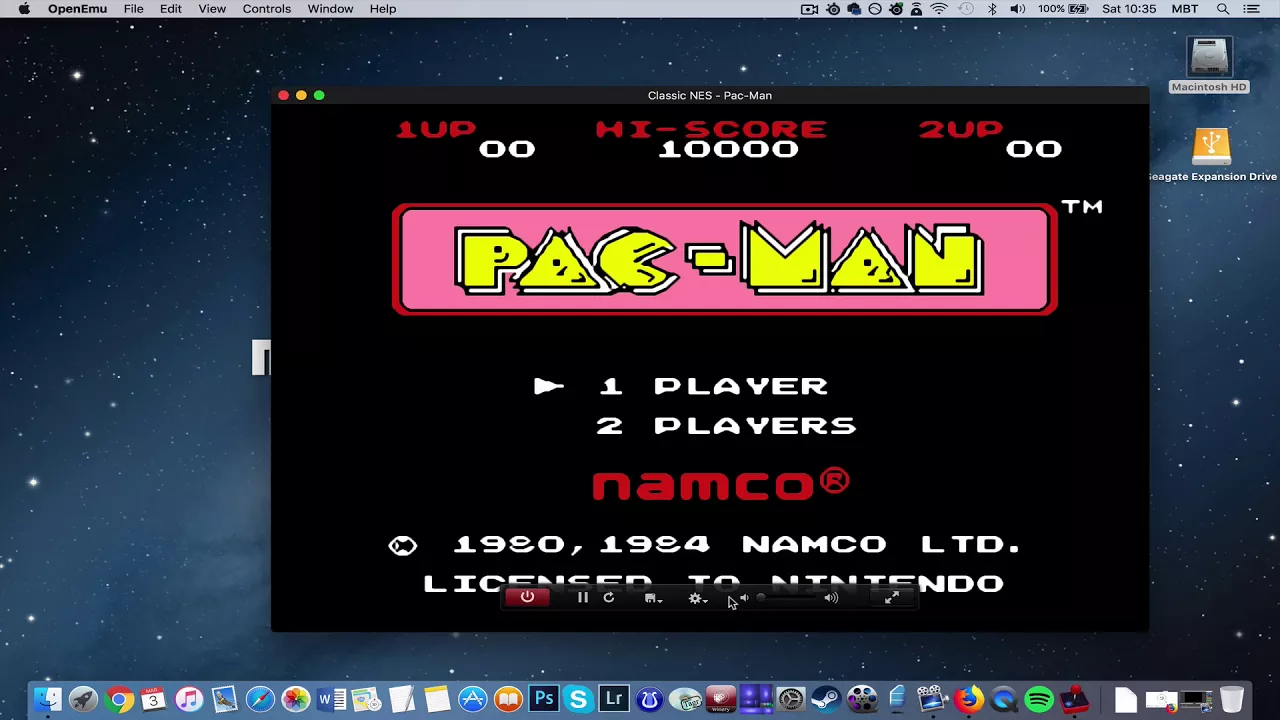Viewport: 1280px width, 720px height.
Task: Close the Pac-Man game window
Action: point(283,95)
